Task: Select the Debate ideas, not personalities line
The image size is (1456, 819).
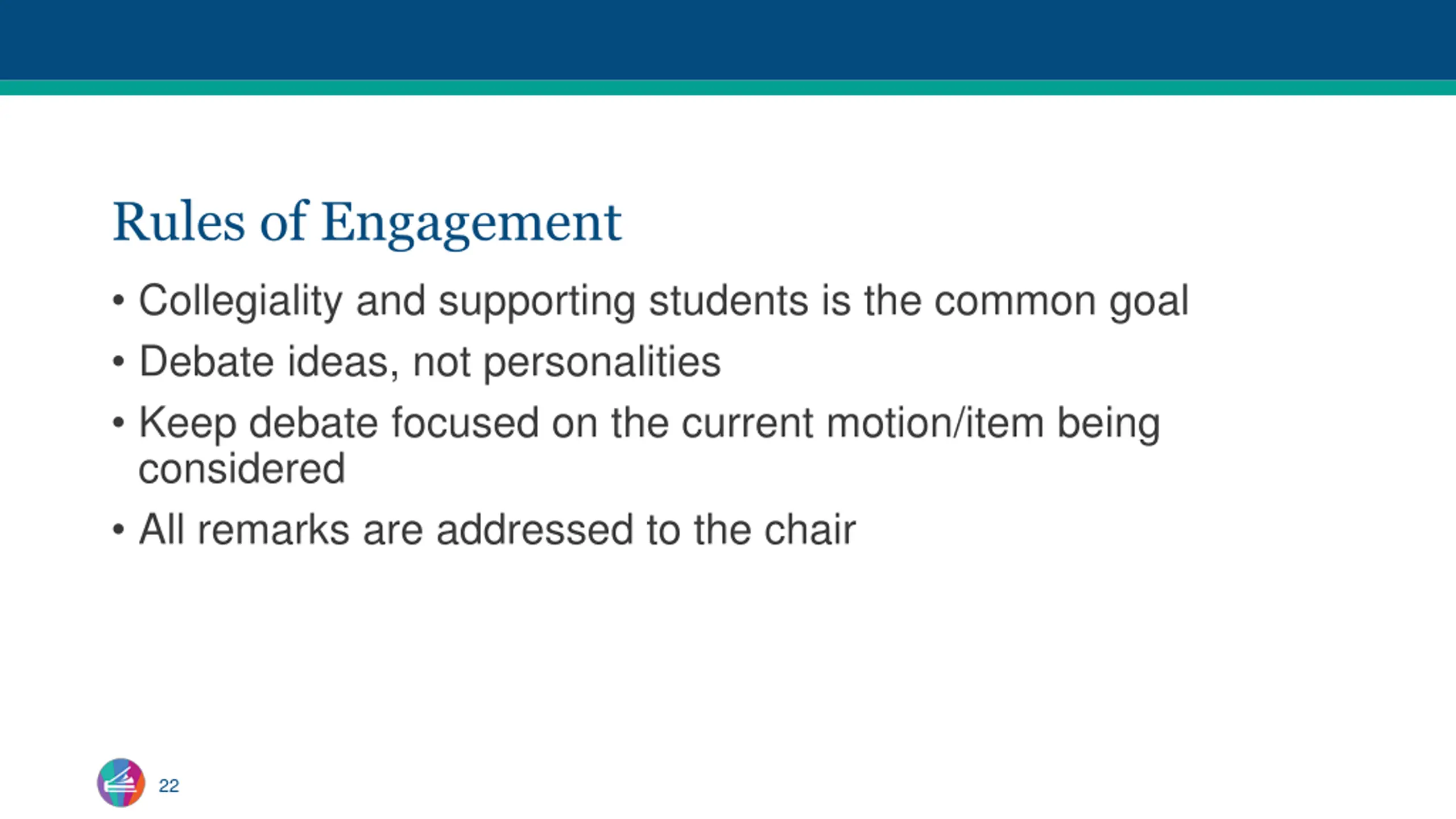Action: pyautogui.click(x=430, y=362)
